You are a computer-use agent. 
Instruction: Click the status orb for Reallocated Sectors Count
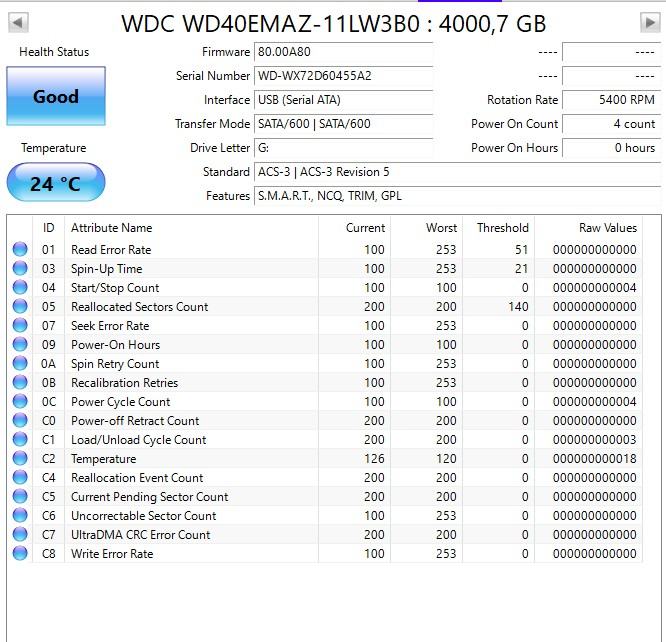click(20, 306)
